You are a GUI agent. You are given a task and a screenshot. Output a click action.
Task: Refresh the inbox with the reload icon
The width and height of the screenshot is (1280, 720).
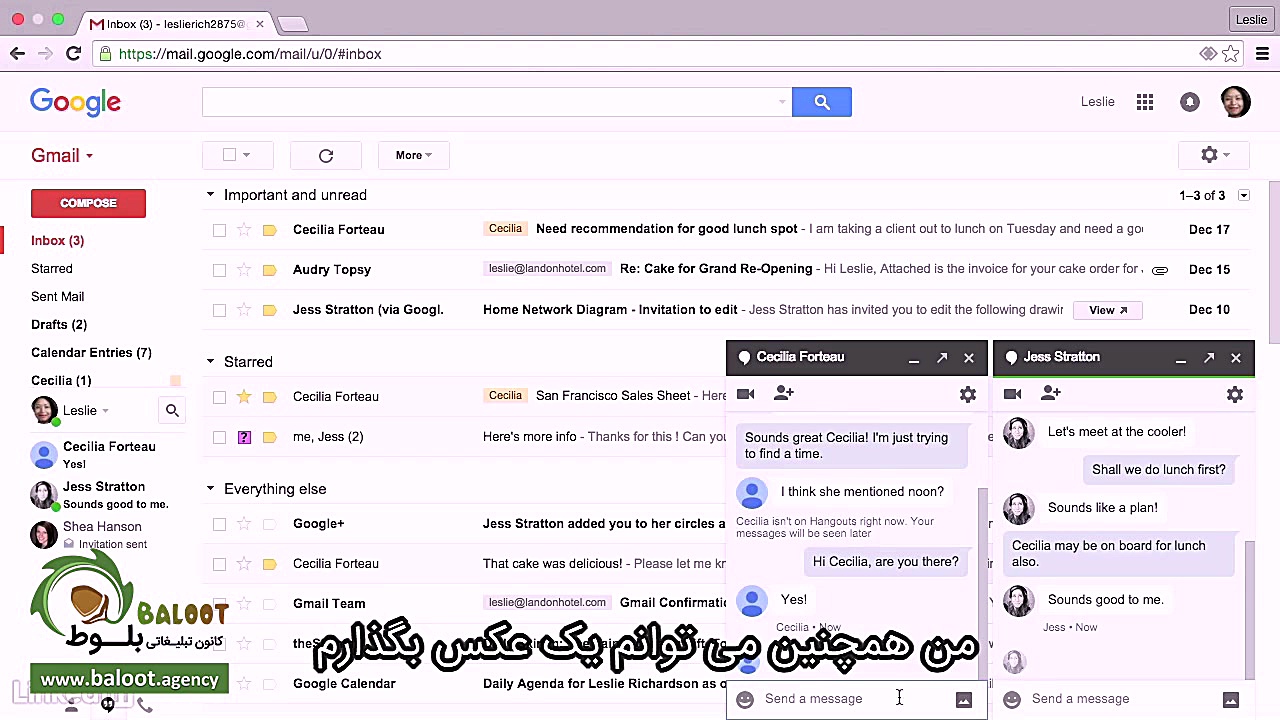325,155
